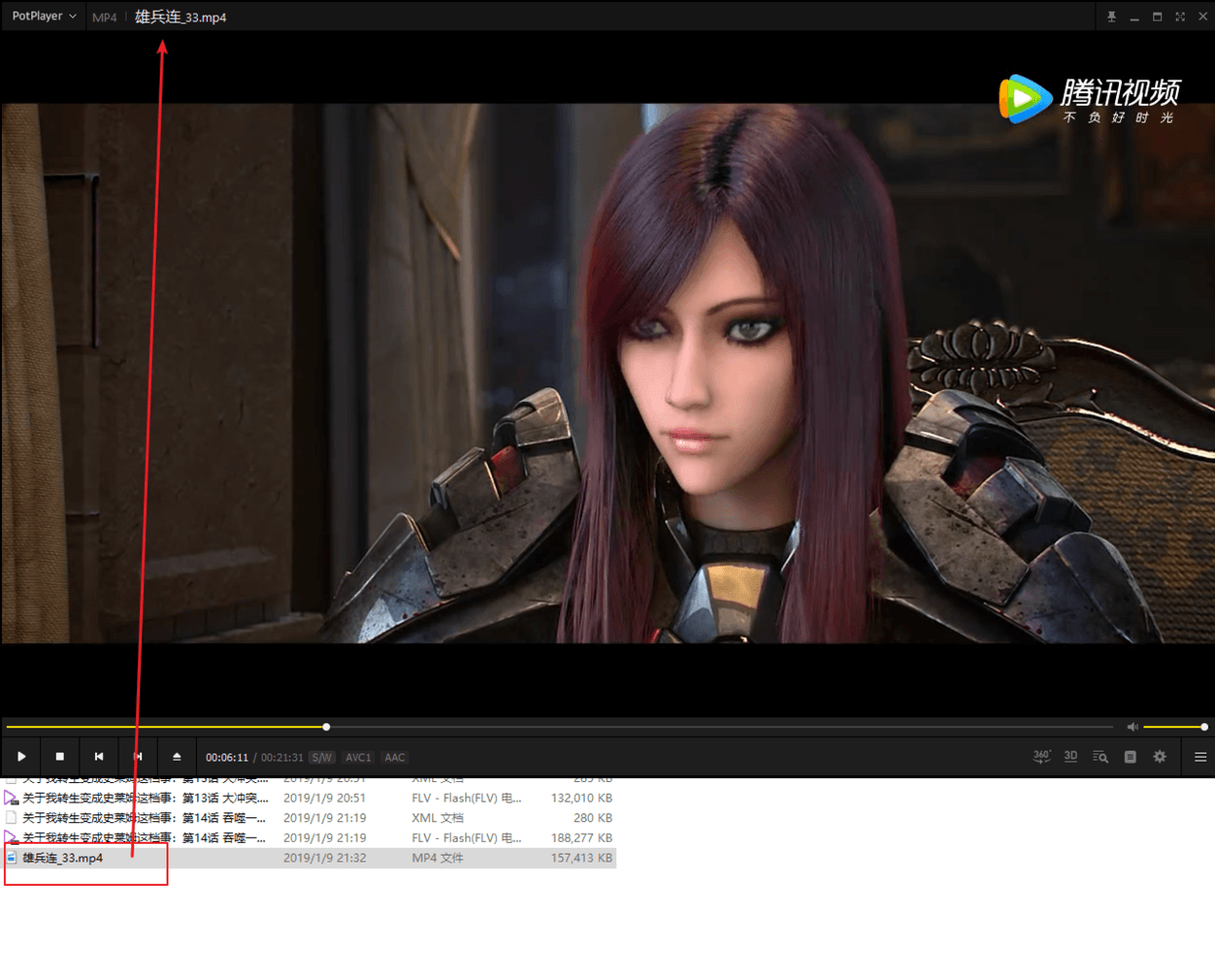Click the AAC audio codec indicator

coord(395,758)
